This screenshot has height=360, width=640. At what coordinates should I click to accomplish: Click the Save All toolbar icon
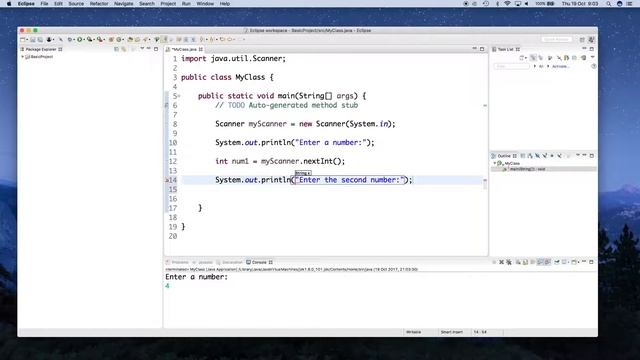tap(40, 40)
